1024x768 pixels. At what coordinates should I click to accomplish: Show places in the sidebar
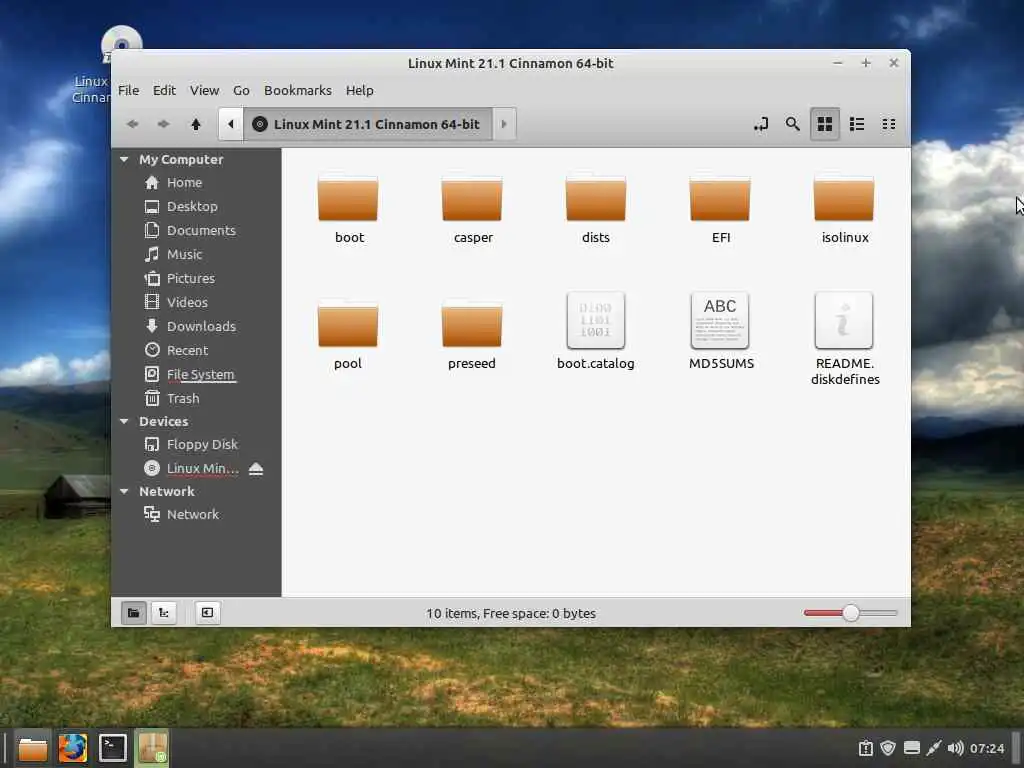click(133, 613)
